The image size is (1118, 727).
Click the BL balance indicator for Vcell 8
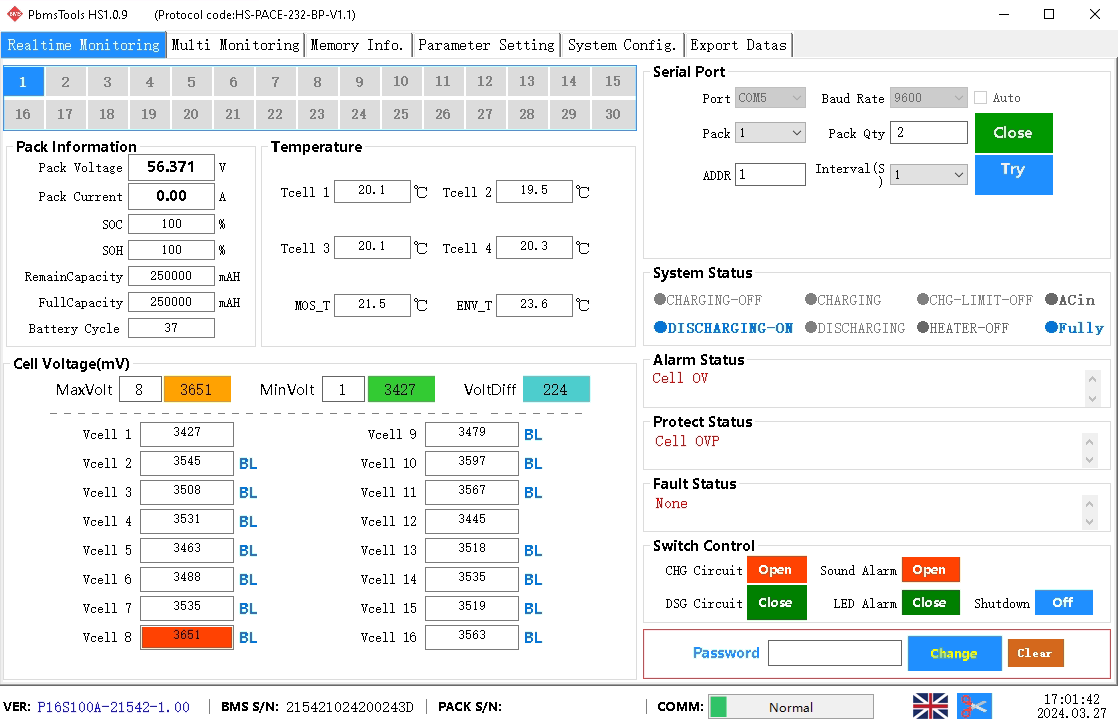[x=248, y=637]
